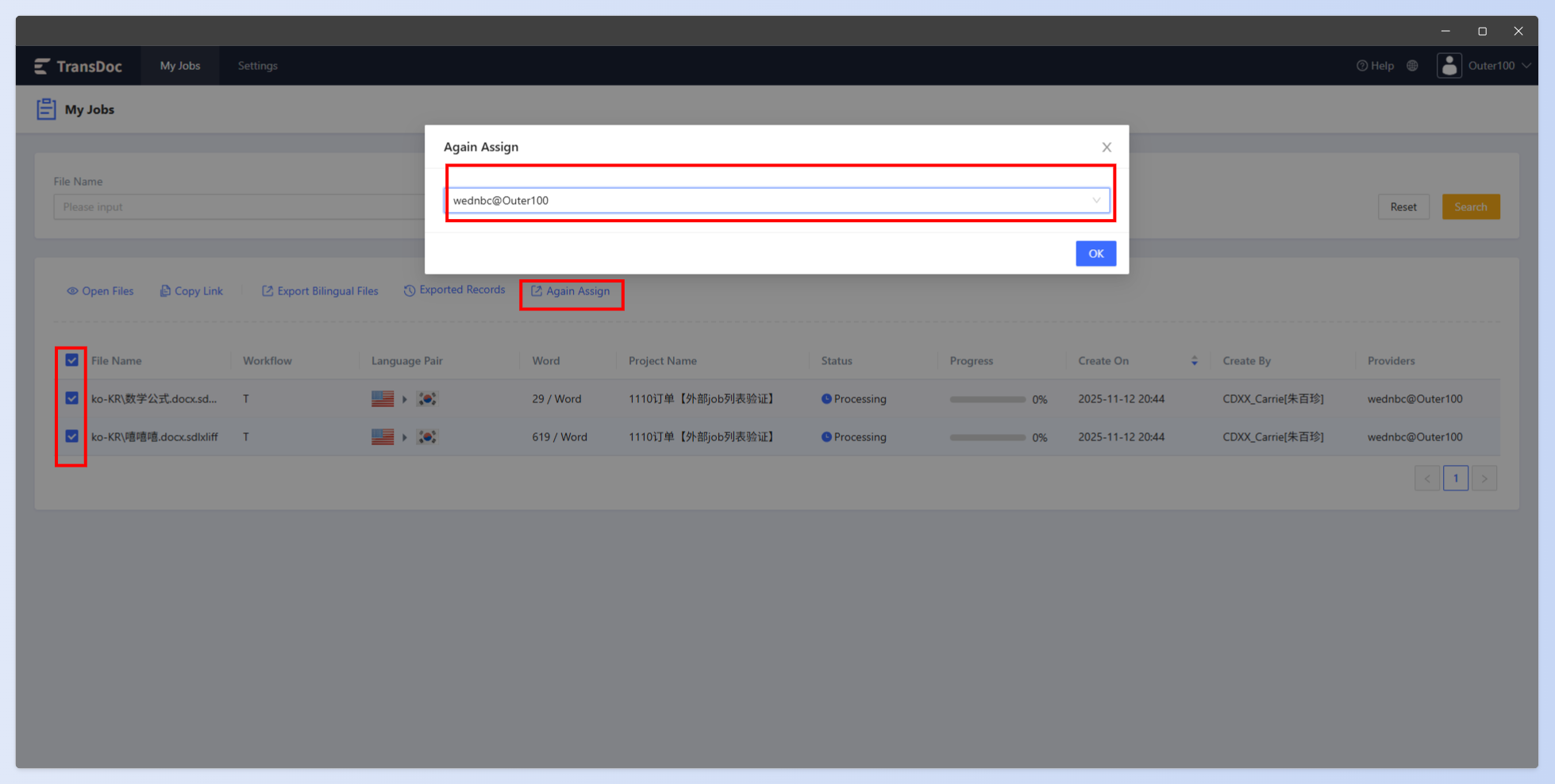Click the Exported Records history icon
The height and width of the screenshot is (784, 1555).
(410, 290)
